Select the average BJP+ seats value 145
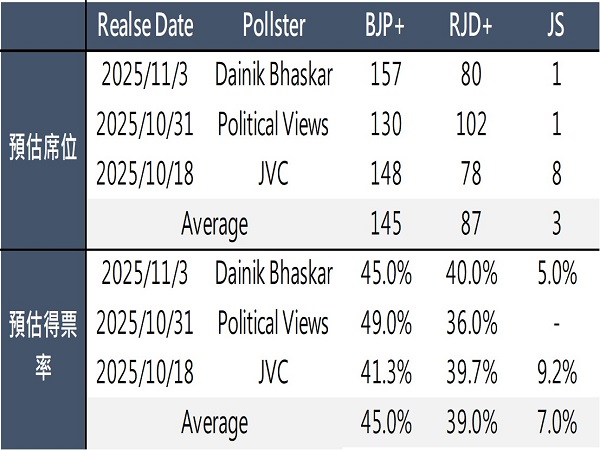Viewport: 600px width, 450px height. [384, 224]
